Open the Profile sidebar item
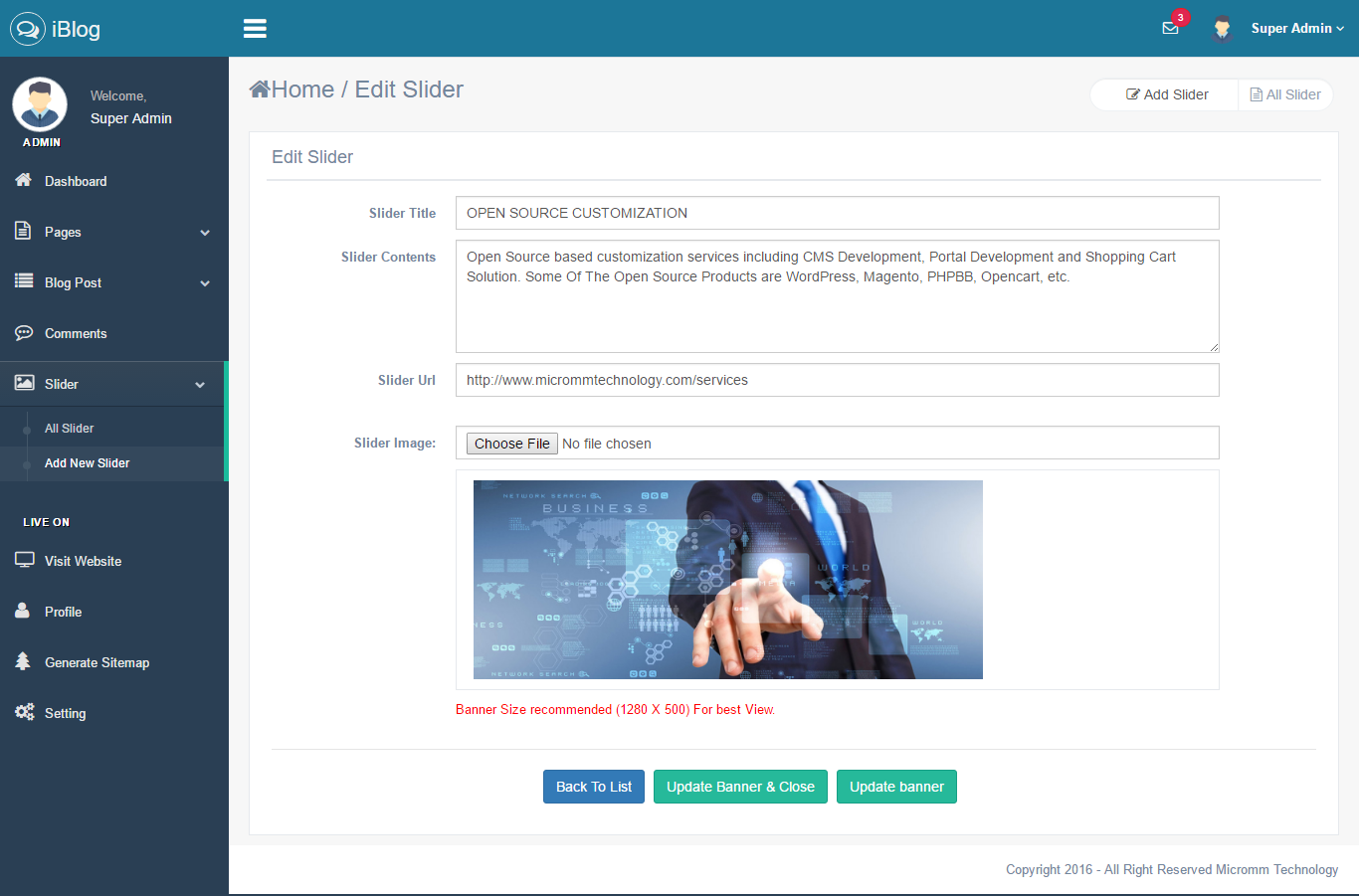Screen dimensions: 1359x896 (x=63, y=612)
